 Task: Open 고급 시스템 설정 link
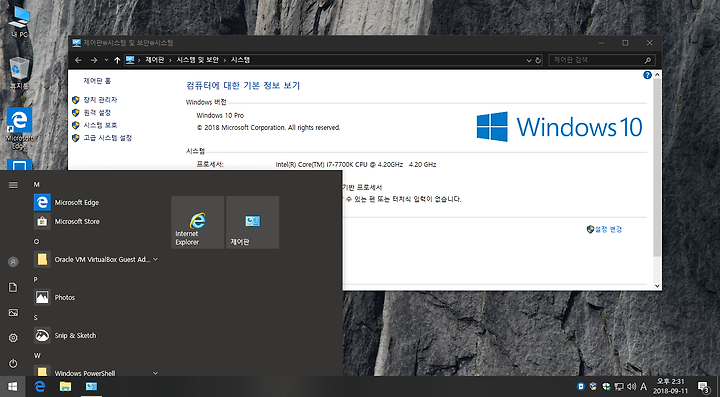108,138
